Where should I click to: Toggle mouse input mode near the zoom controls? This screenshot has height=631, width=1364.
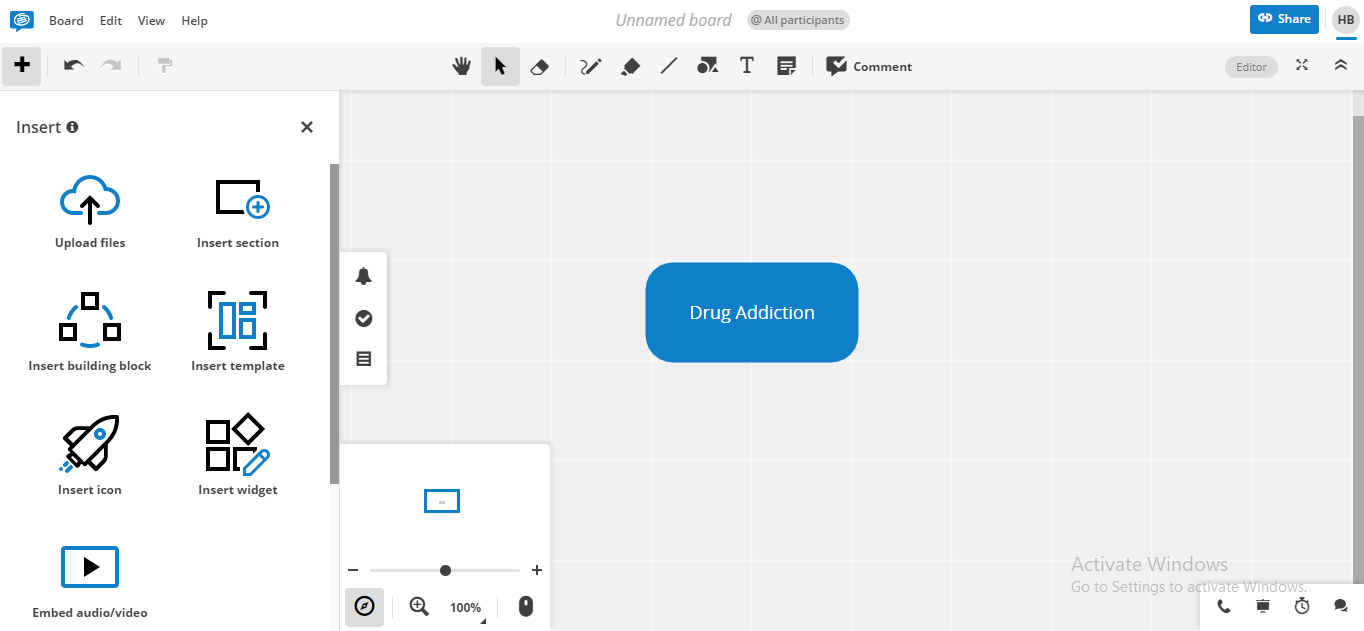pyautogui.click(x=525, y=606)
